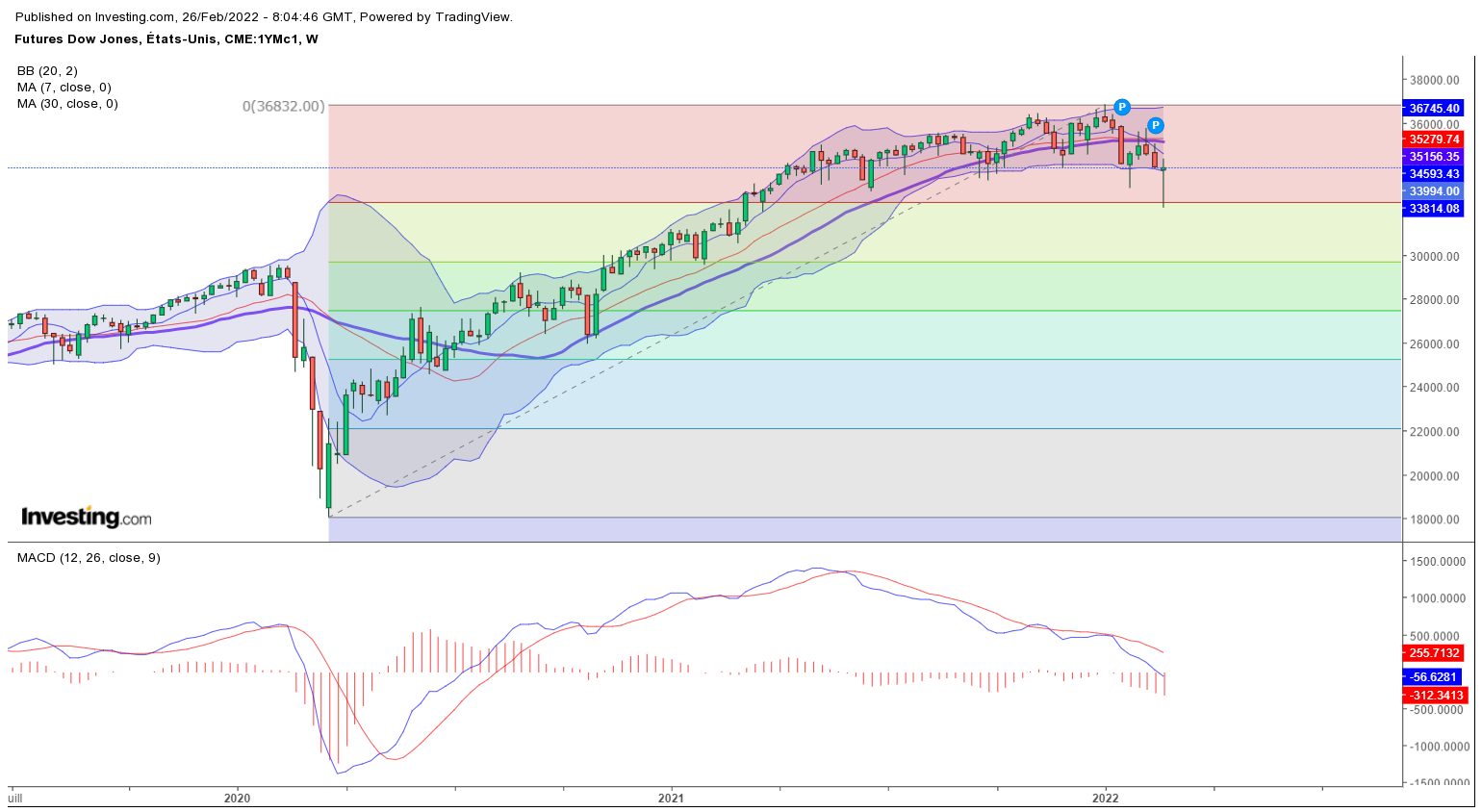Click the 24000.00 price axis label
The width and height of the screenshot is (1482, 812).
click(x=1434, y=388)
